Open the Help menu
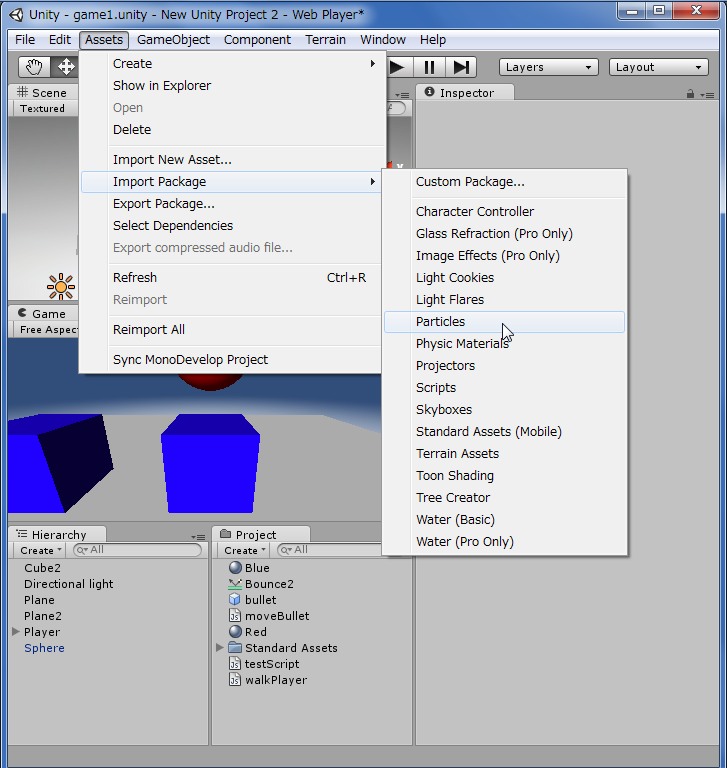The height and width of the screenshot is (768, 727). 433,40
